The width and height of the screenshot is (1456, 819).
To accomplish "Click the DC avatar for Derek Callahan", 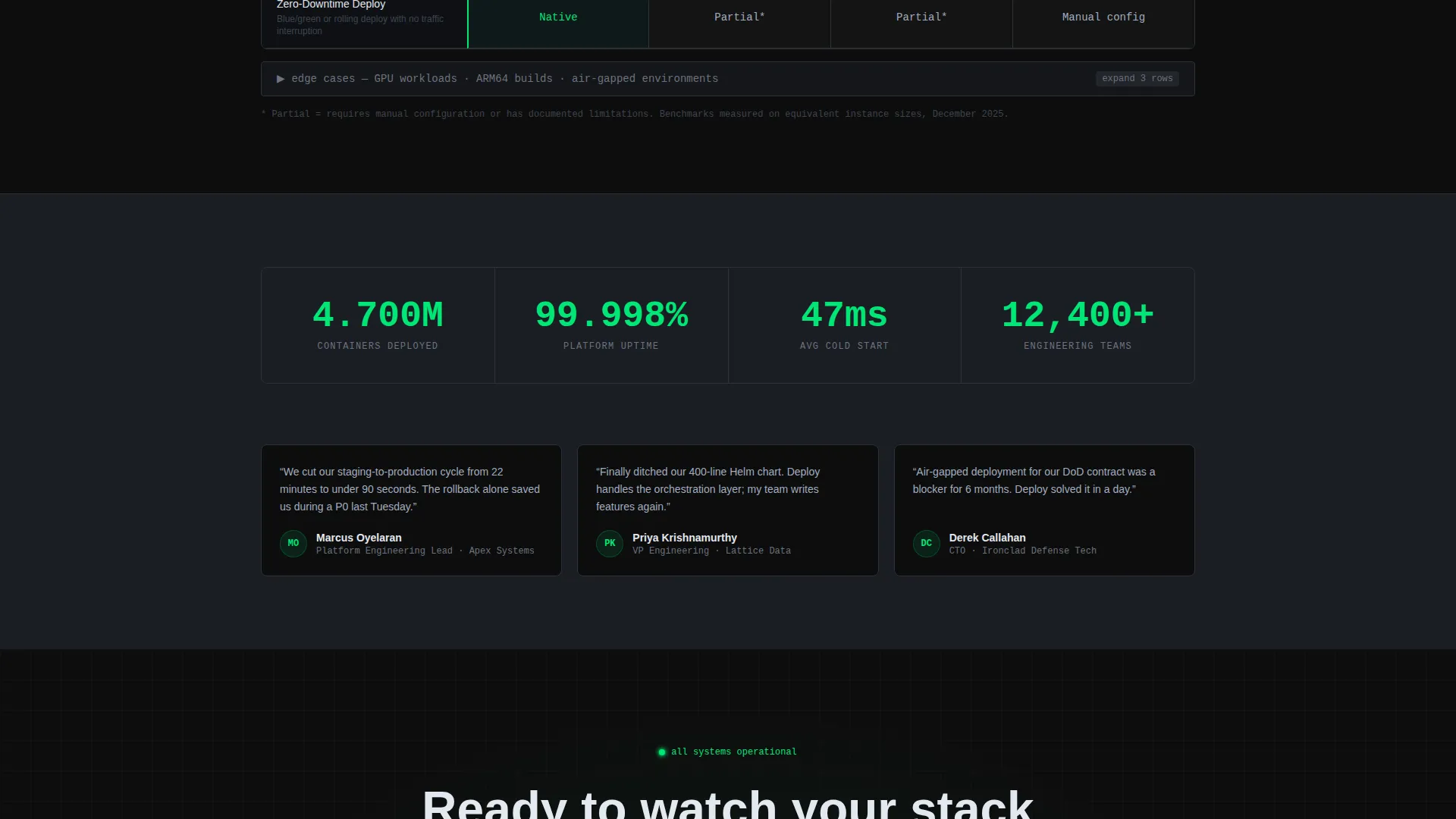I will click(926, 544).
